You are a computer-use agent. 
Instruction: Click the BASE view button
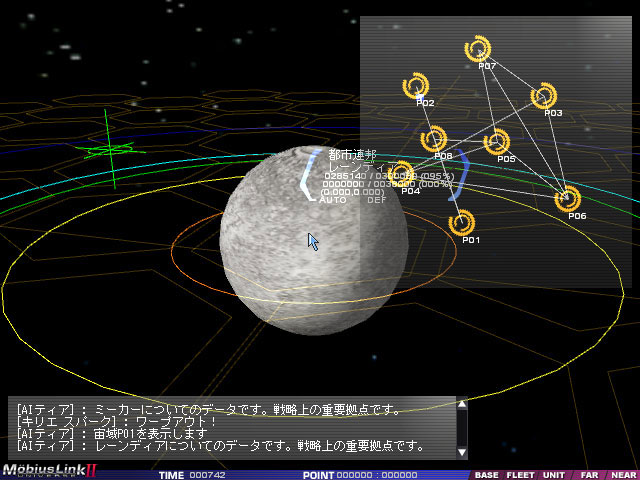(x=486, y=475)
